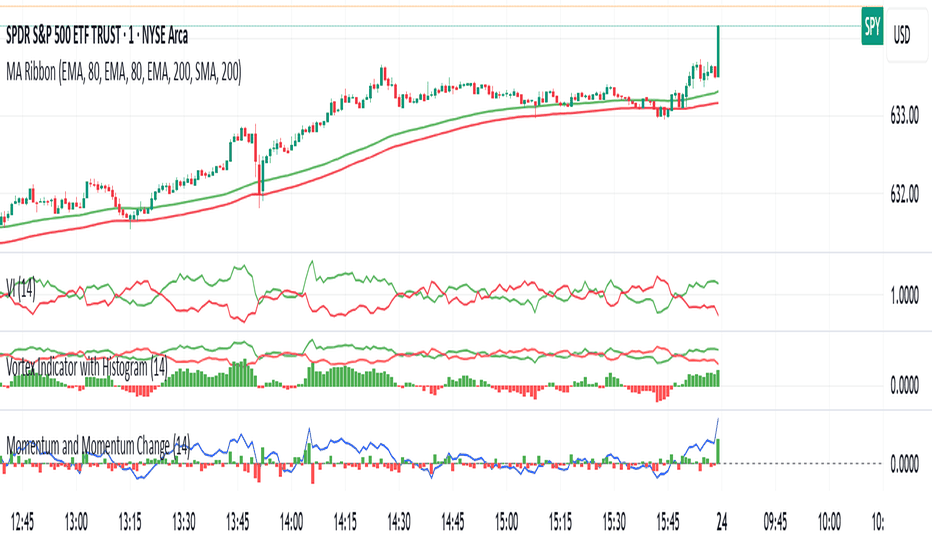
Task: Click the MA Ribbon indicator legend
Action: [x=124, y=73]
